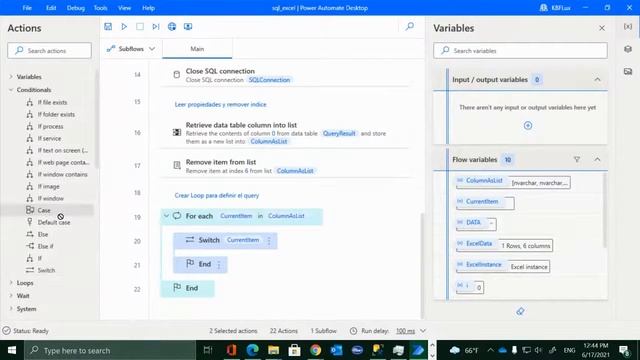Select the ExcelInstance flow variable
Screen dimensions: 640x360
484,264
